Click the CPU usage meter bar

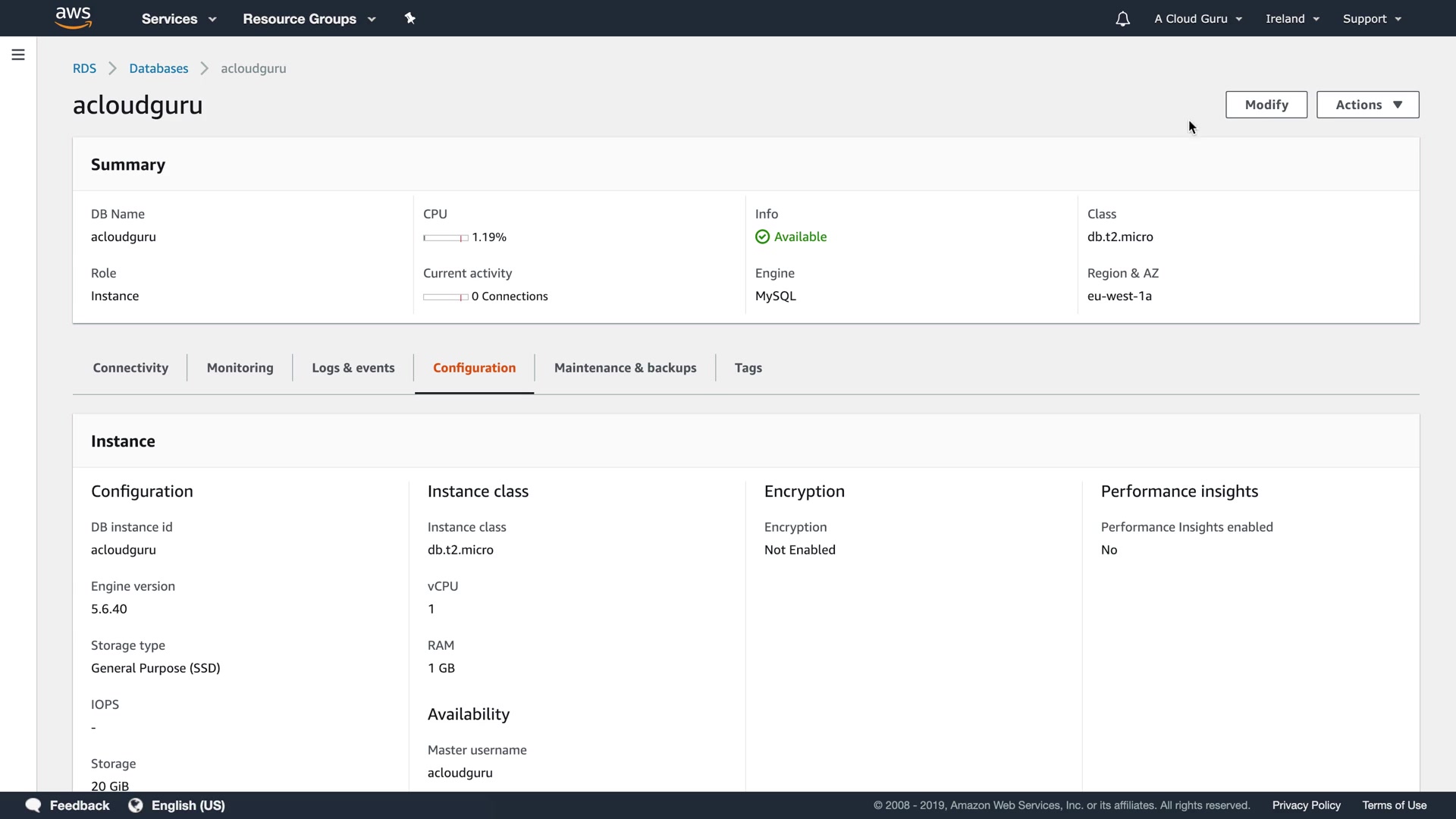pyautogui.click(x=445, y=238)
